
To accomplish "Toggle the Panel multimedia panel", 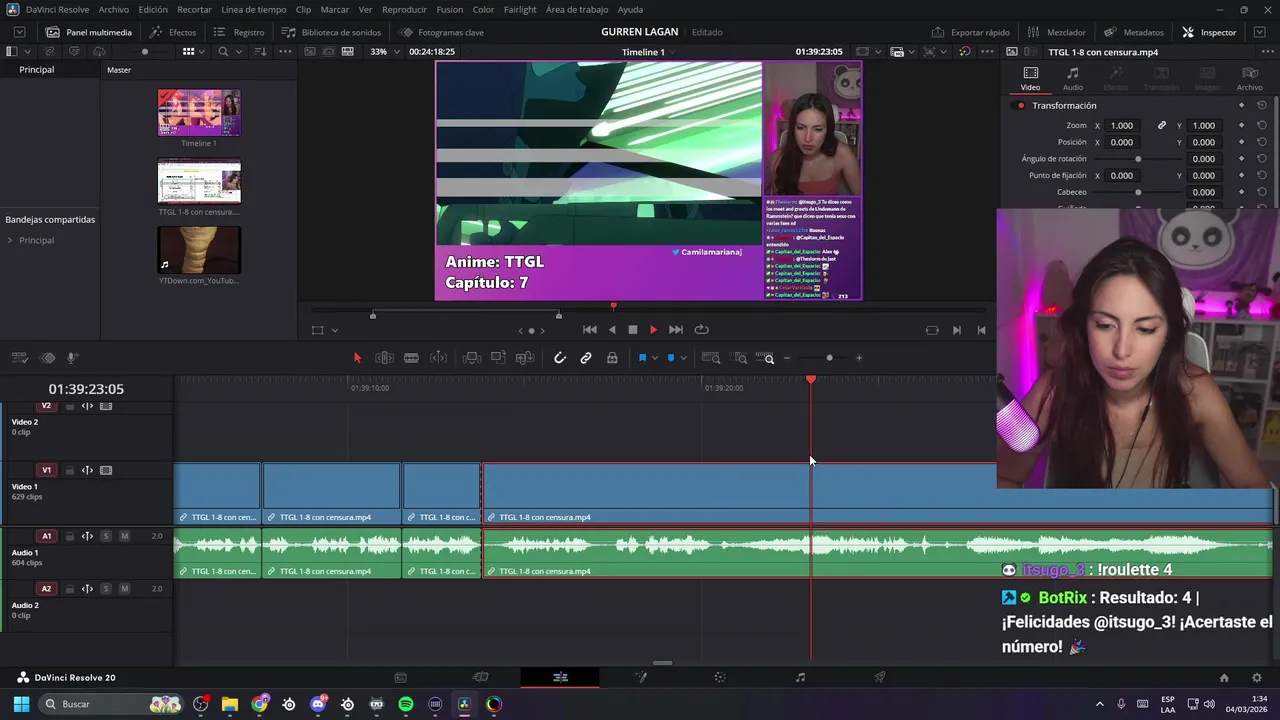I will [x=89, y=32].
